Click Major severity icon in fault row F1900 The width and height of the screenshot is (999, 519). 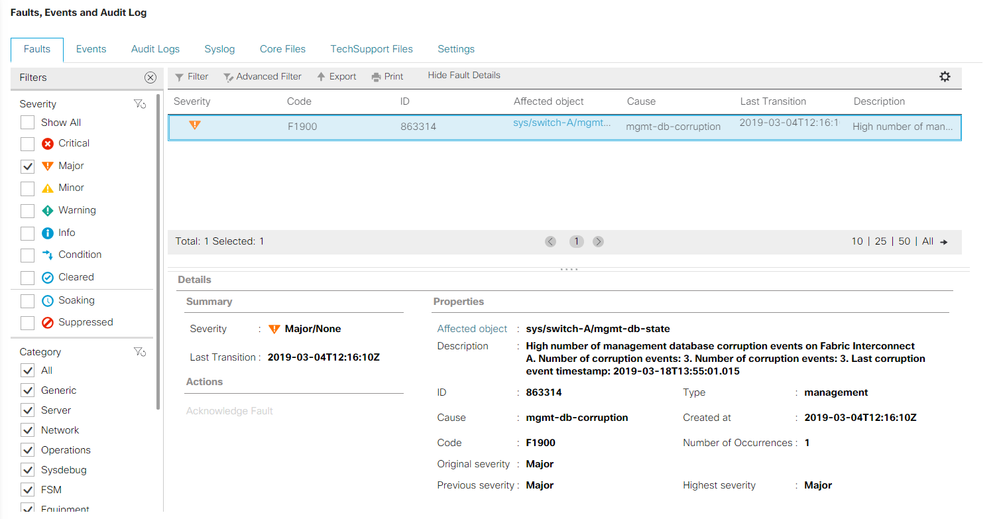point(195,125)
